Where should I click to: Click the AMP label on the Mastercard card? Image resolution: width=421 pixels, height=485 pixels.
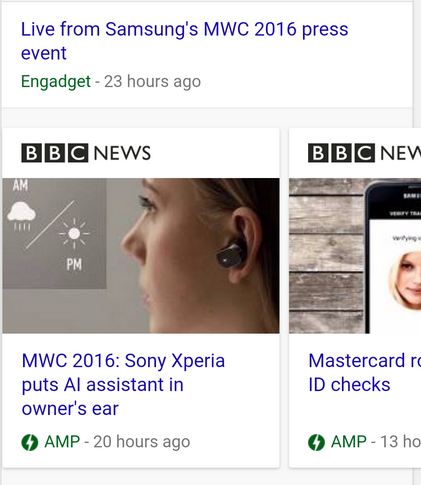(x=349, y=442)
